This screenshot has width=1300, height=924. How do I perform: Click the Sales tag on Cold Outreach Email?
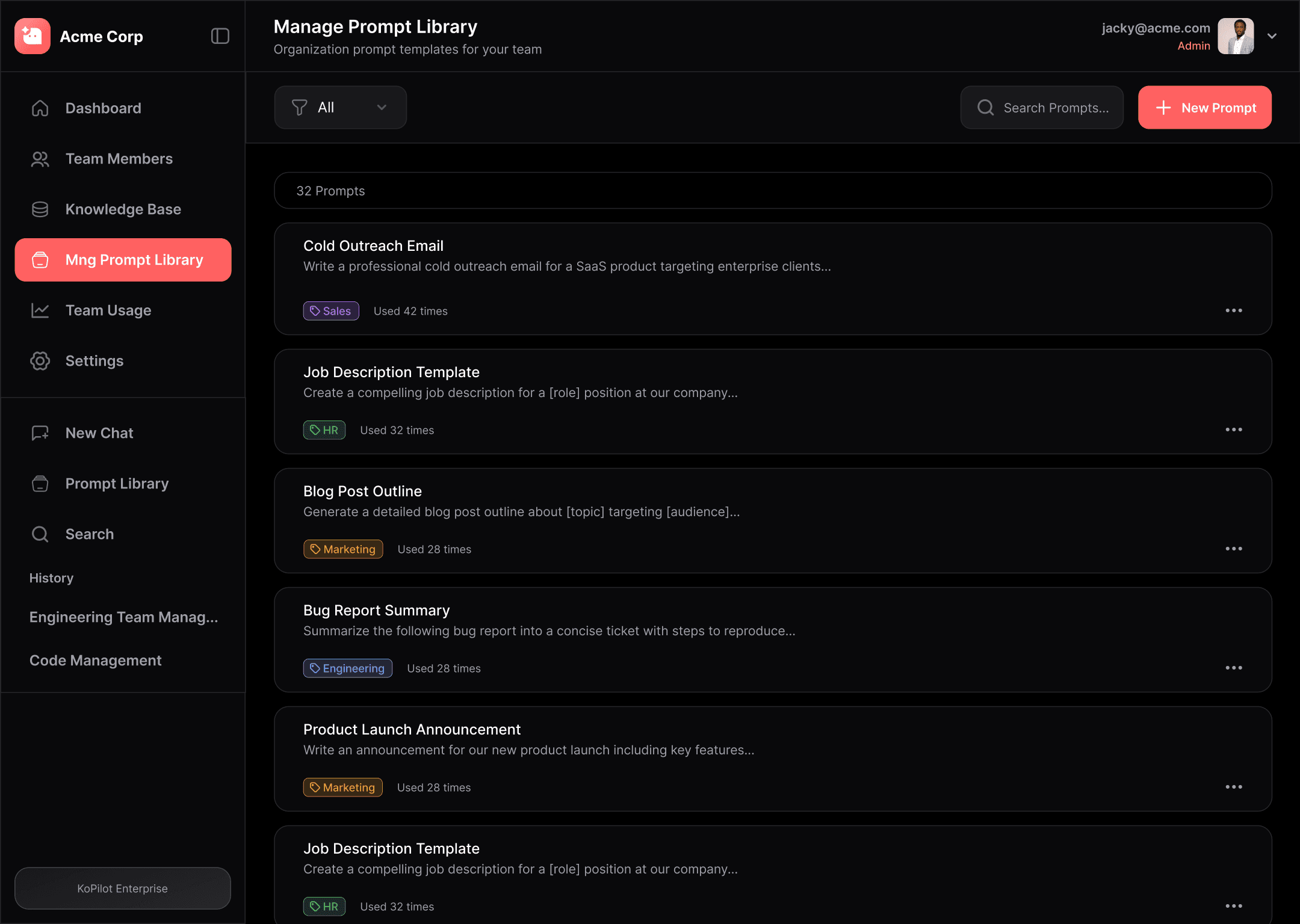coord(331,311)
